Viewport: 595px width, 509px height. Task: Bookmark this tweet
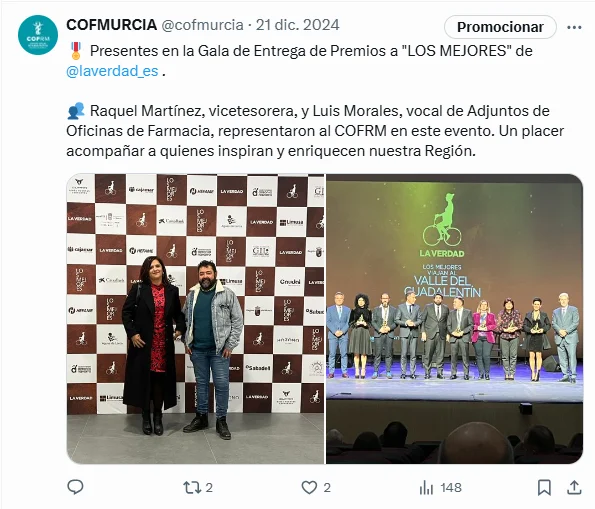(544, 487)
